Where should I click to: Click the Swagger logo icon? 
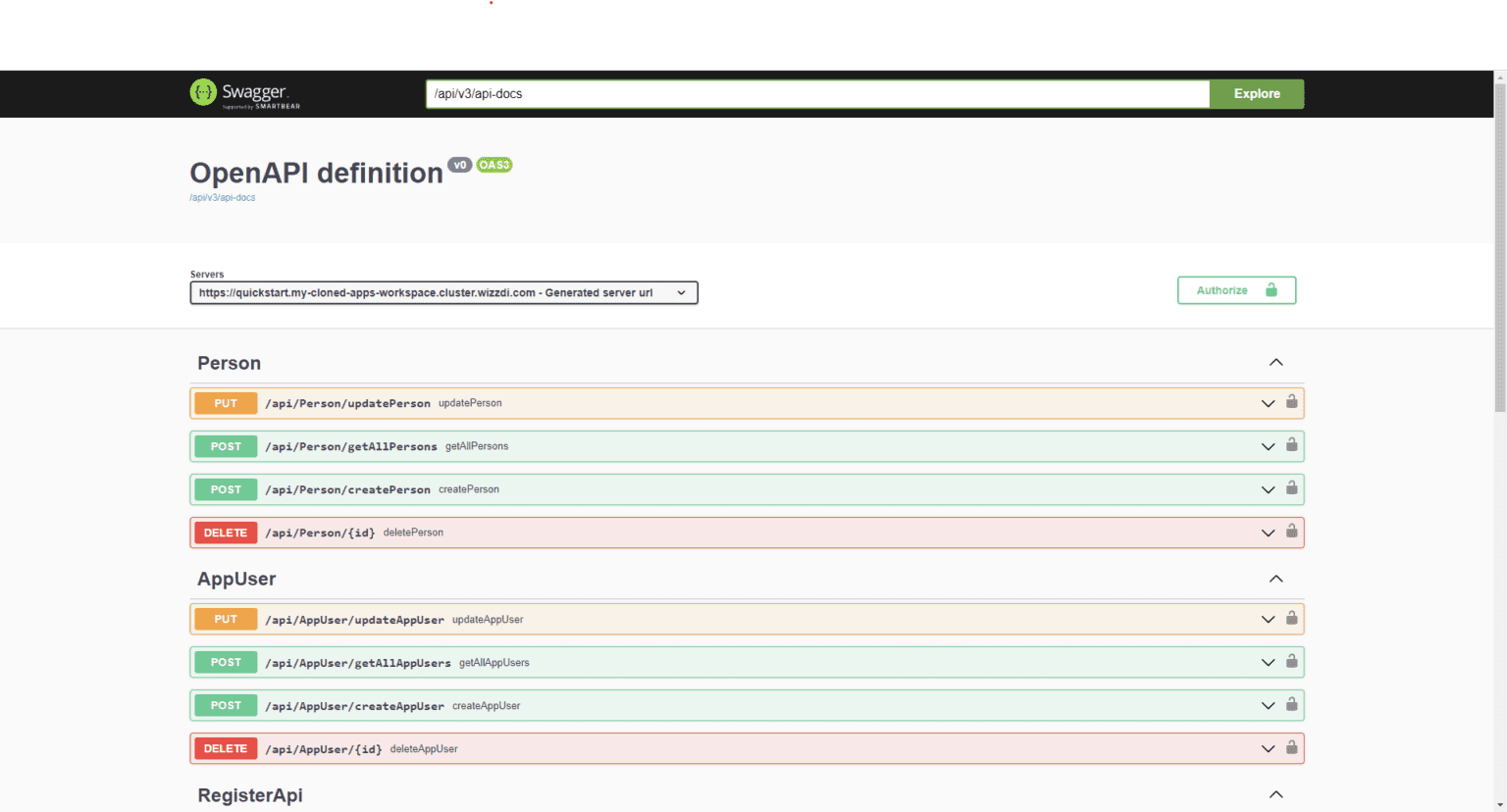(x=203, y=93)
